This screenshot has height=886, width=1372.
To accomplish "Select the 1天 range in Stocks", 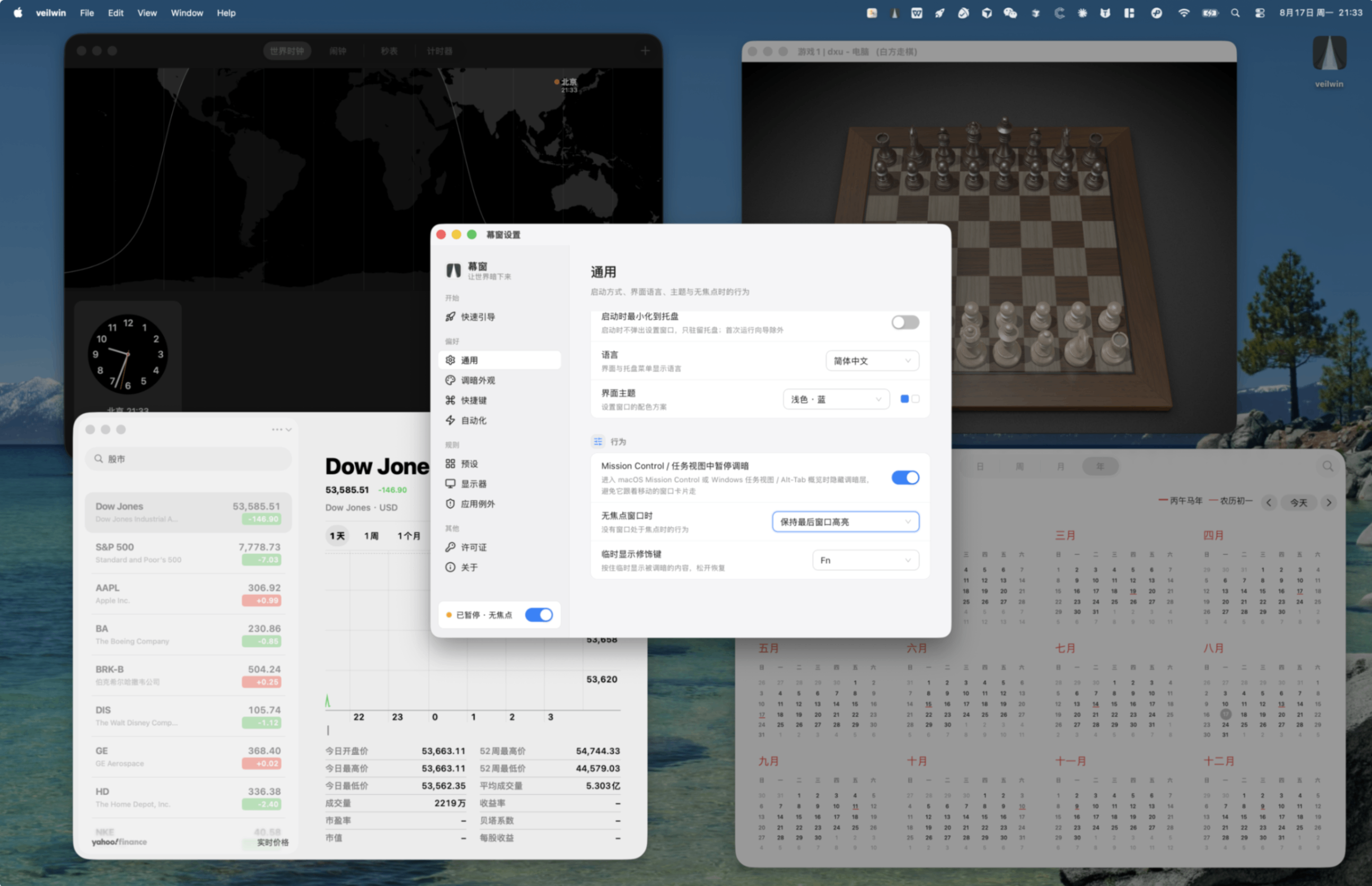I will (337, 536).
